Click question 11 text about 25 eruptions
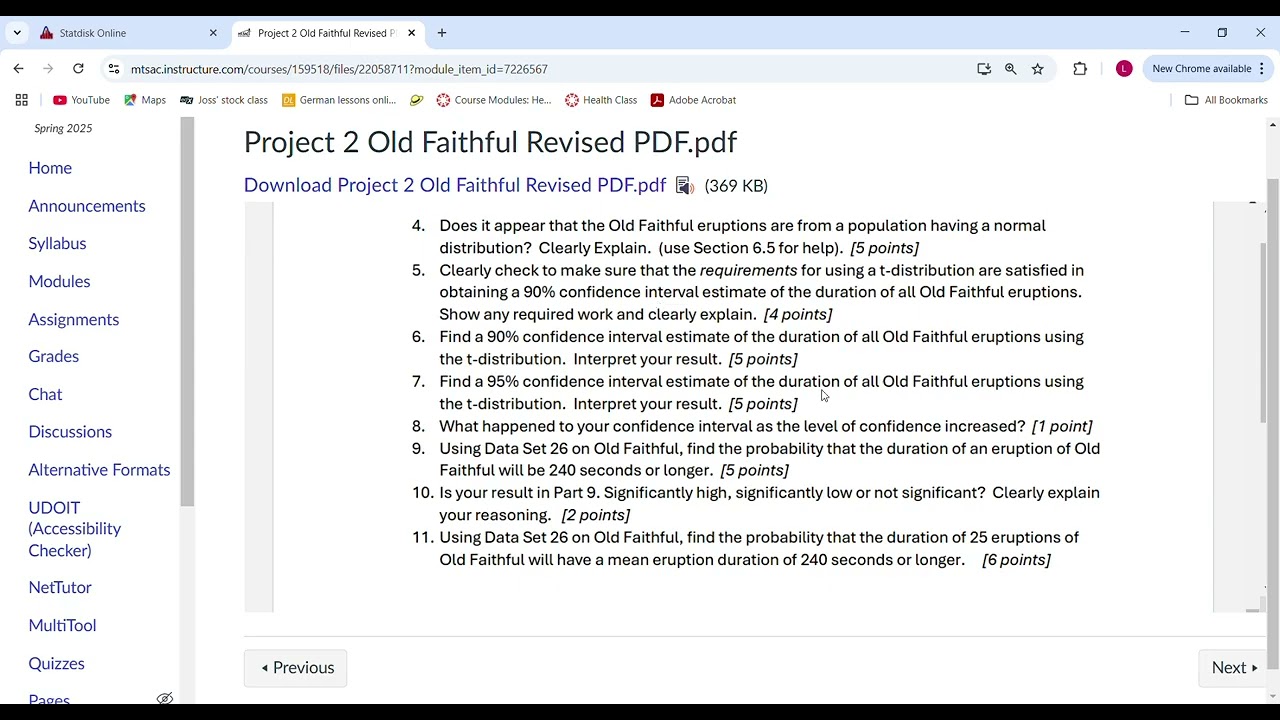The image size is (1280, 720). tap(759, 549)
